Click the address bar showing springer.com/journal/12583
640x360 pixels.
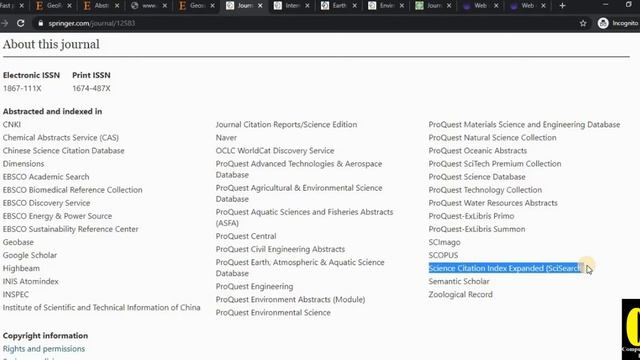pyautogui.click(x=310, y=23)
